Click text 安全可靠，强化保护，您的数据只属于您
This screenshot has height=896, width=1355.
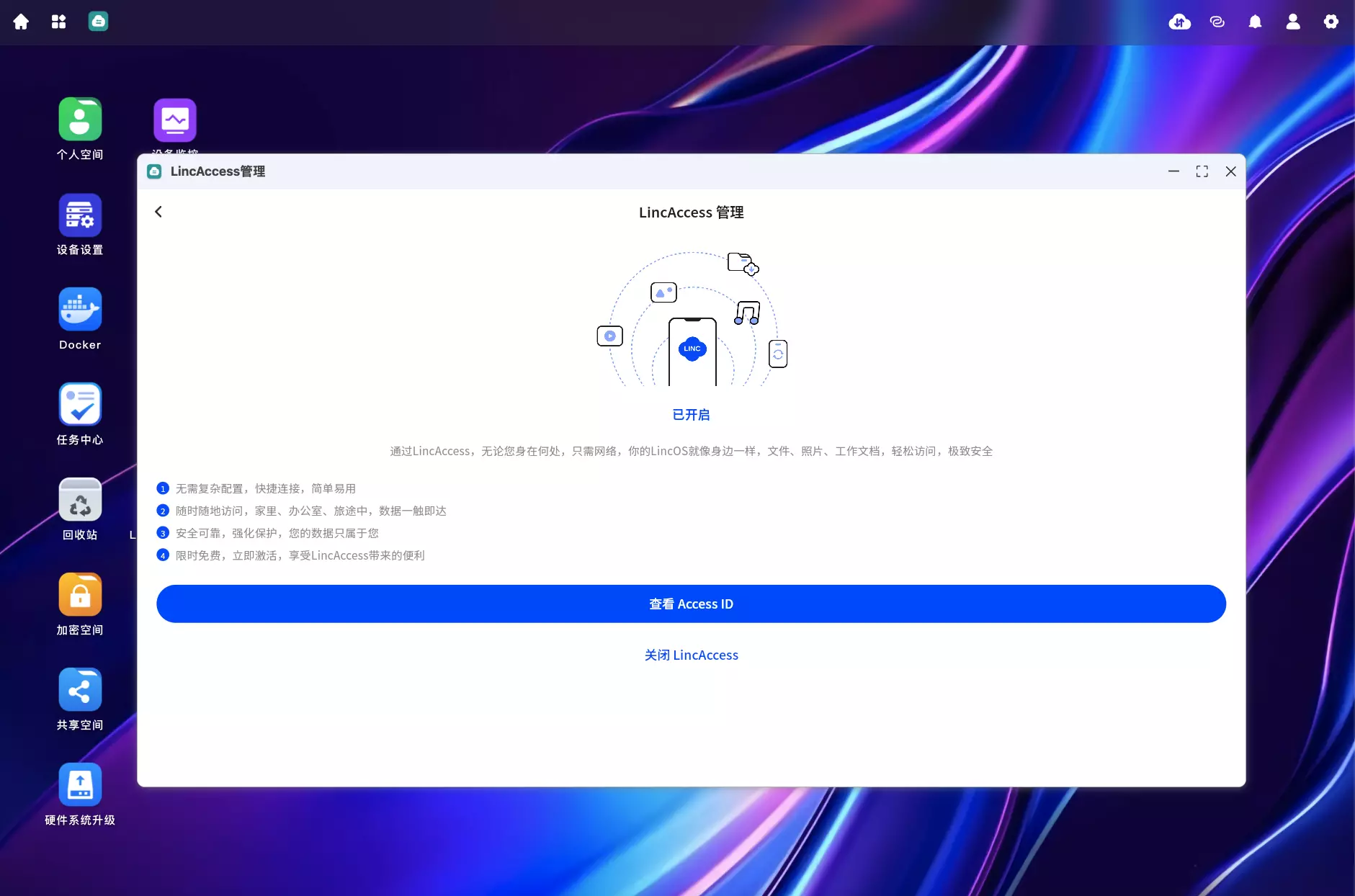277,533
